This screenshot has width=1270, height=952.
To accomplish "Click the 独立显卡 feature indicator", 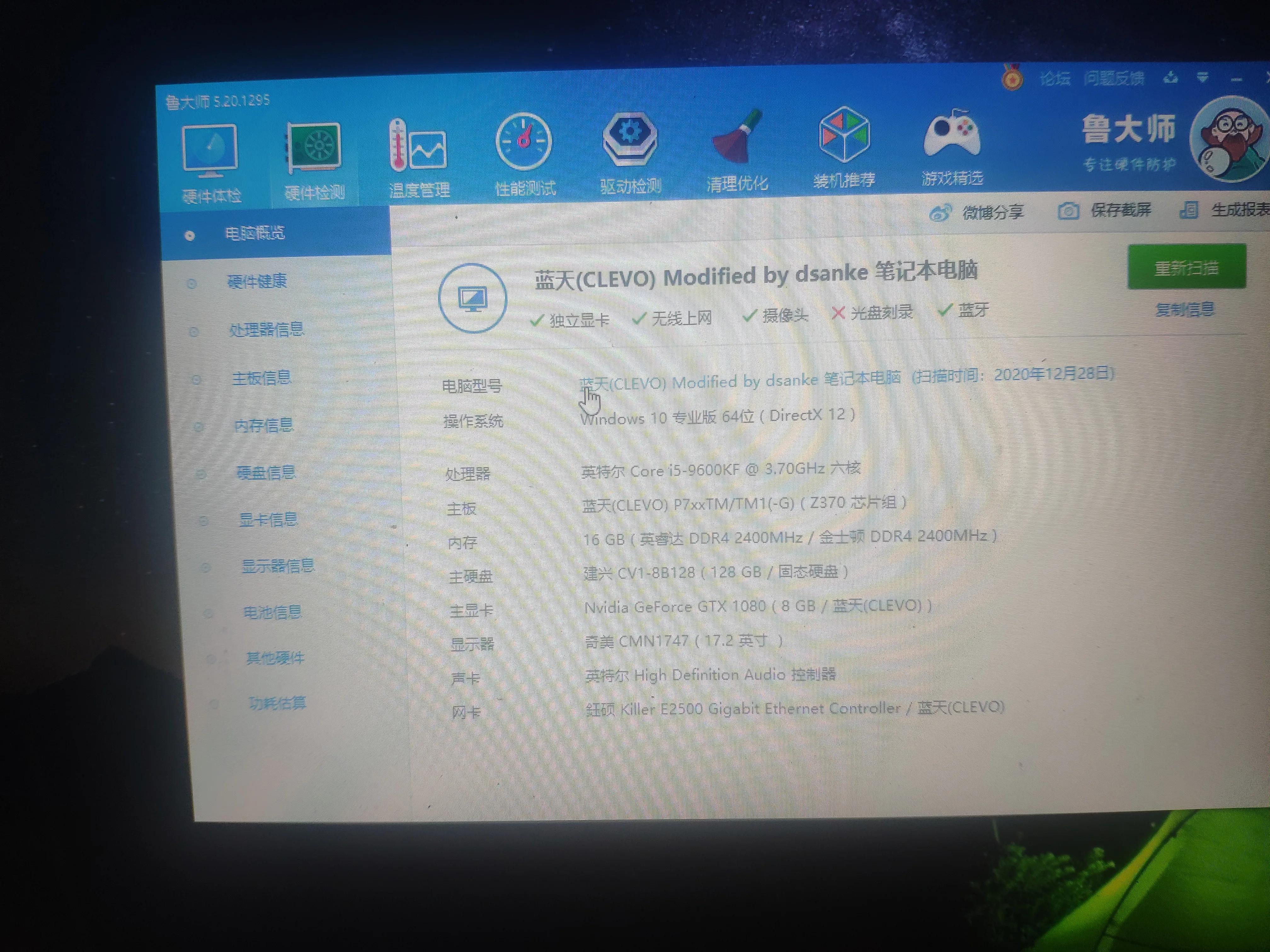I will (569, 320).
